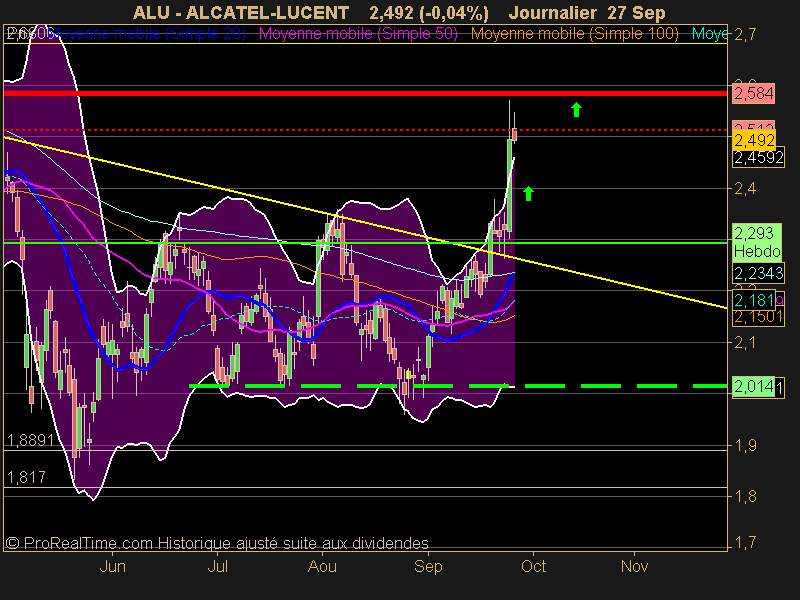Screen dimensions: 800x600
Task: Click the Nov month label
Action: point(634,567)
